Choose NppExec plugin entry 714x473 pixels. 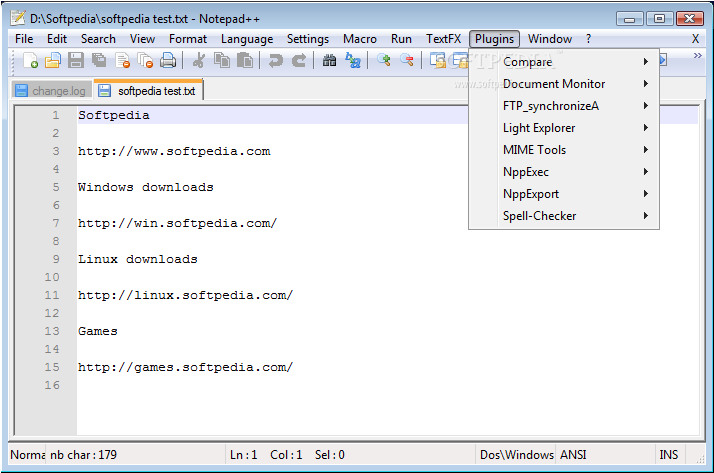pyautogui.click(x=564, y=172)
